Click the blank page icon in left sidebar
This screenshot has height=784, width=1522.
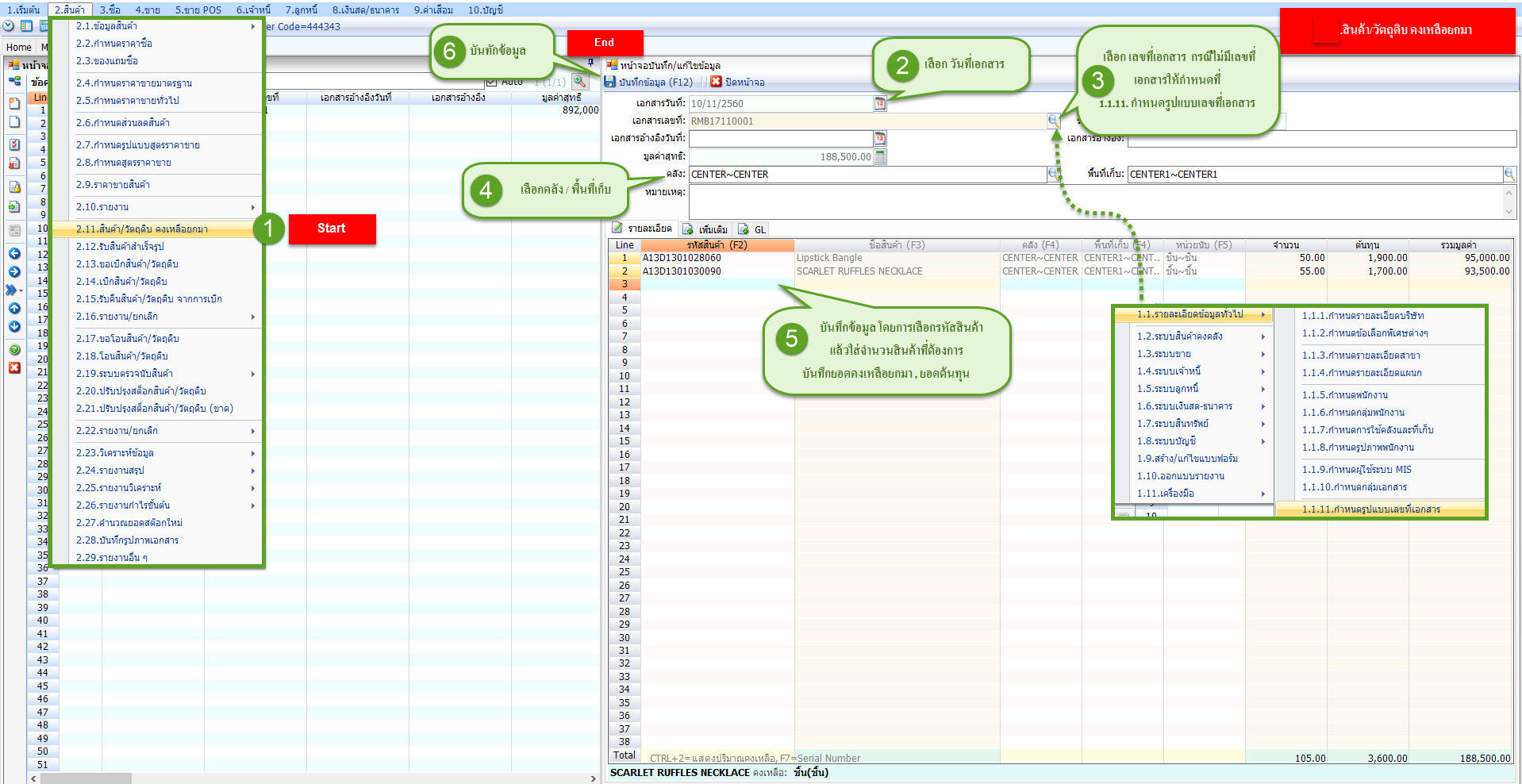click(14, 122)
